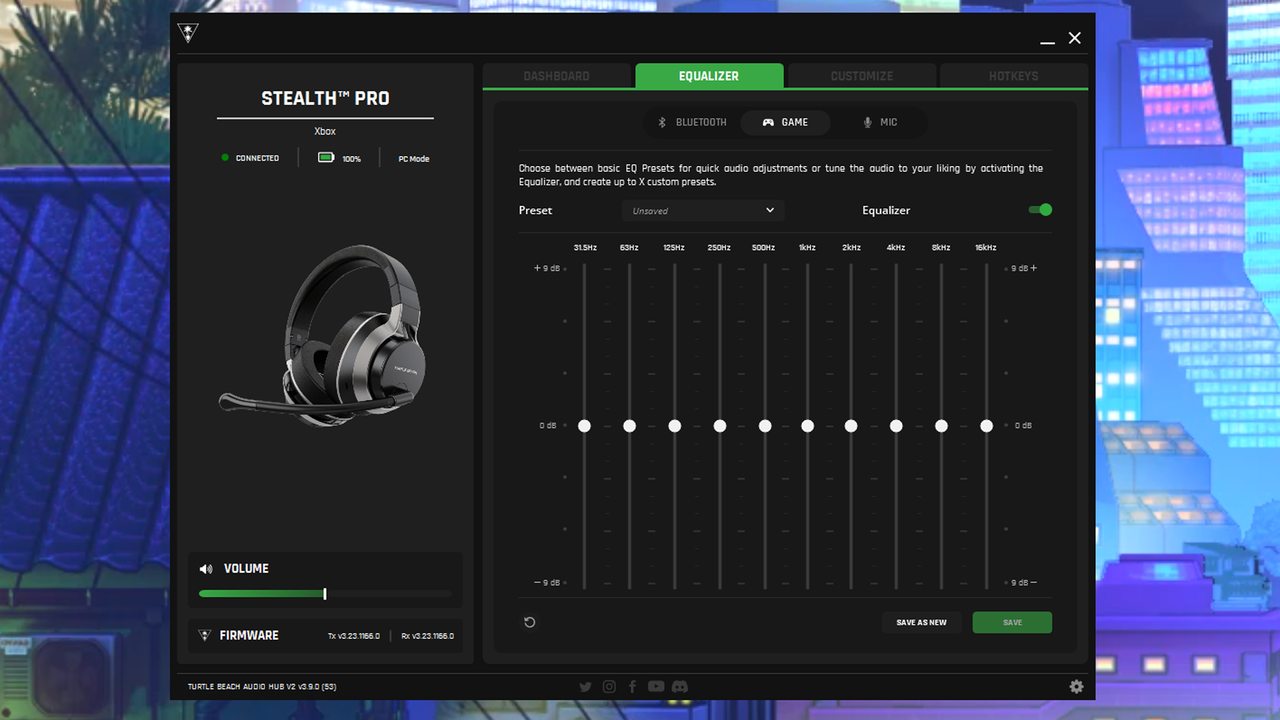This screenshot has height=720, width=1280.
Task: Click the Xbox label under device name
Action: tap(325, 131)
